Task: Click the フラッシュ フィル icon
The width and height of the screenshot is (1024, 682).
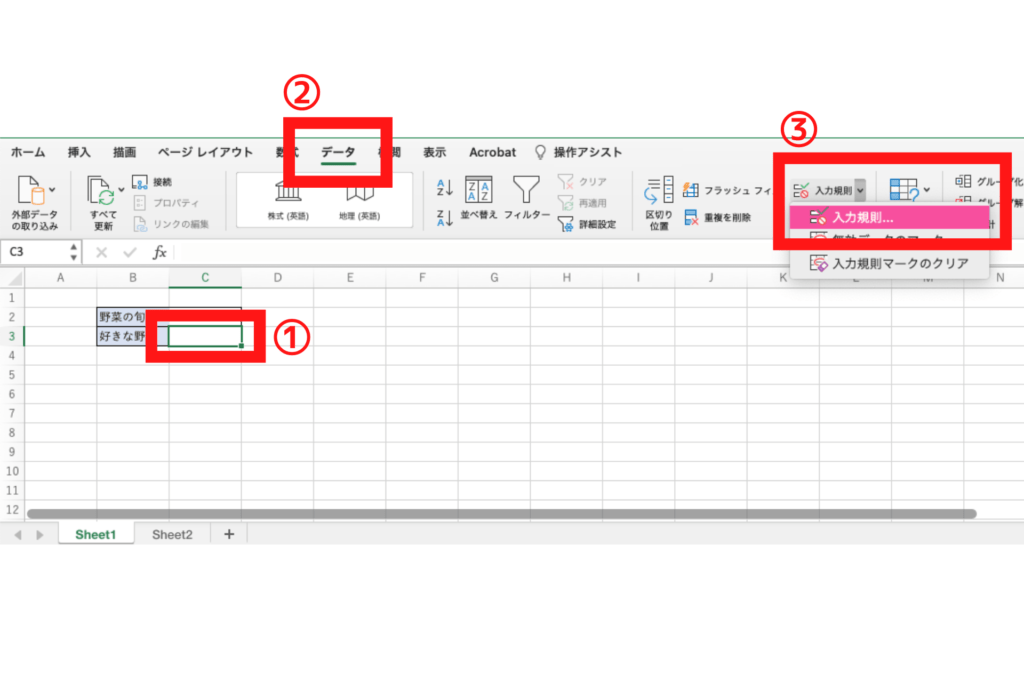Action: tap(690, 190)
